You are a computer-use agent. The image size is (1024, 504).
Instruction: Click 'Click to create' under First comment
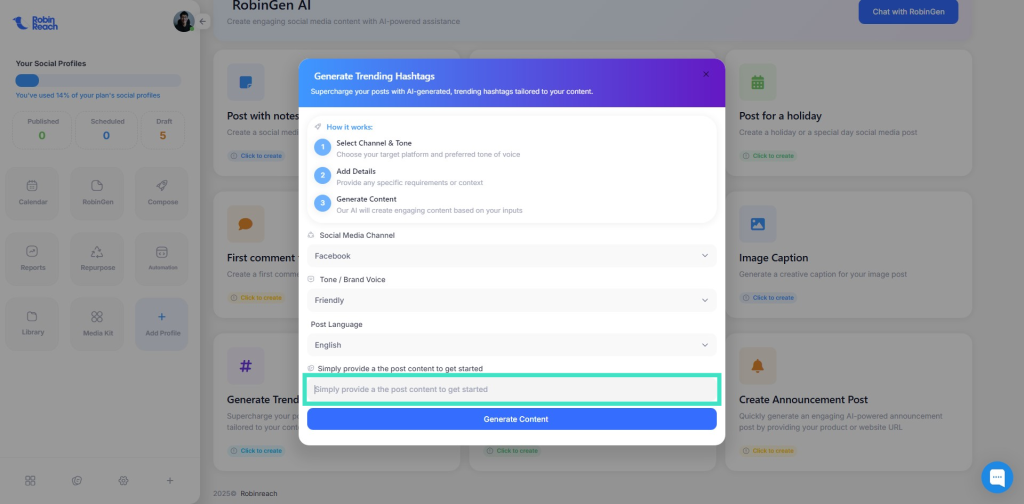256,298
